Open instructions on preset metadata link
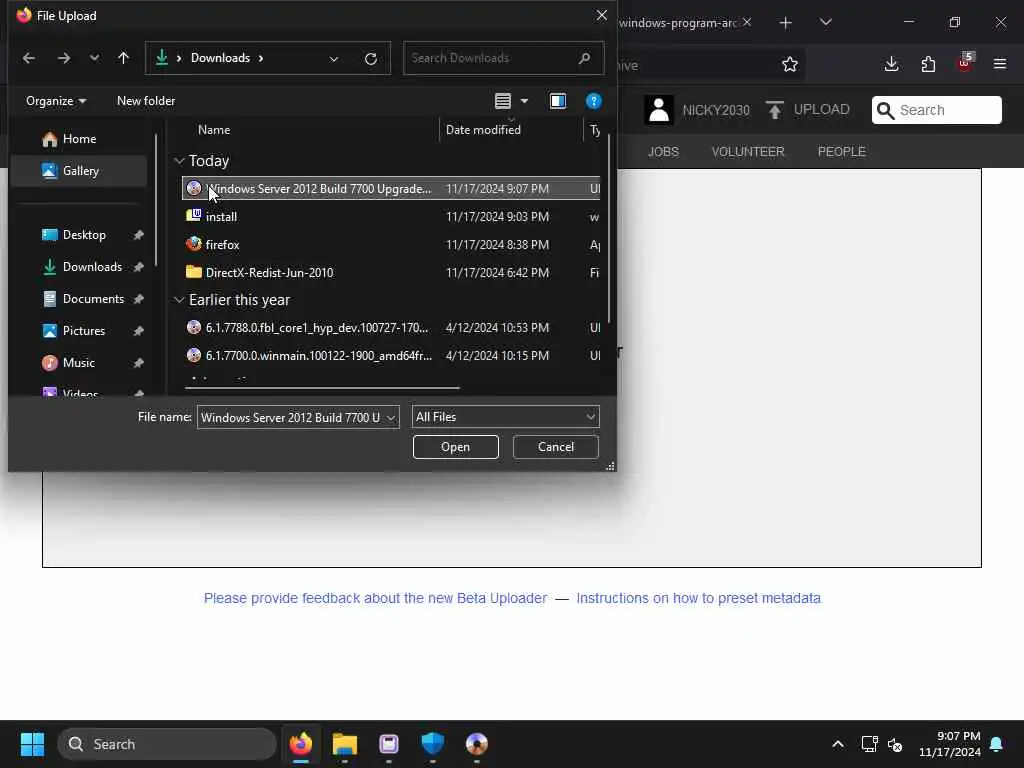1024x768 pixels. pos(698,598)
